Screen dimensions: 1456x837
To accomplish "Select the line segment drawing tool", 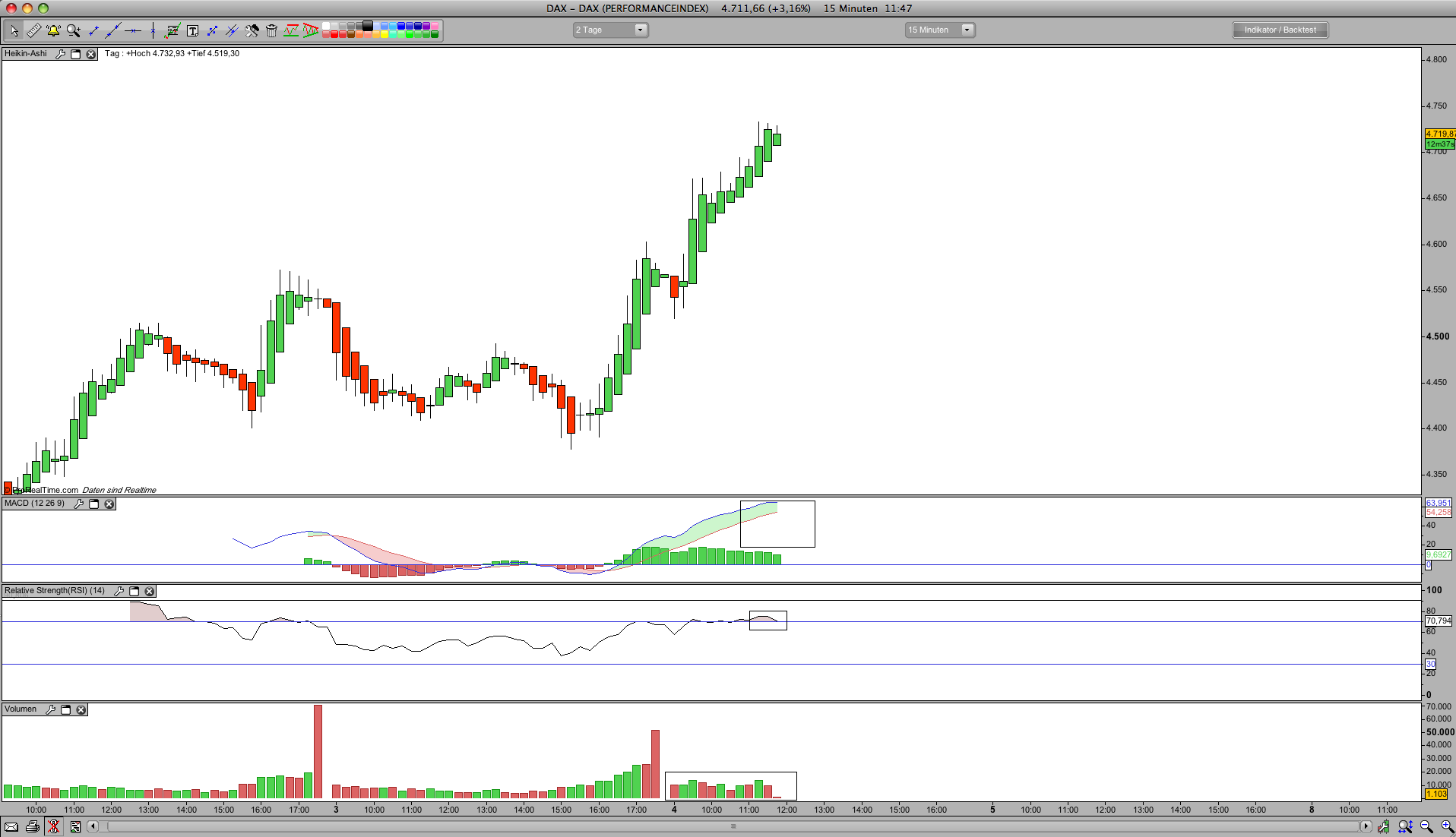I will 93,30.
